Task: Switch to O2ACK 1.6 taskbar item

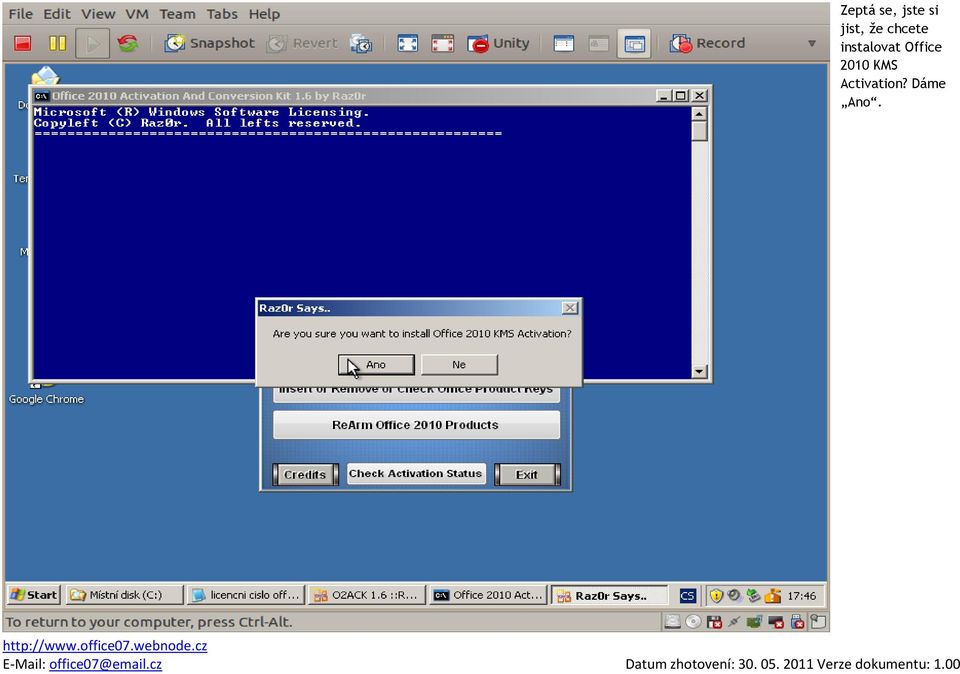Action: click(x=367, y=595)
